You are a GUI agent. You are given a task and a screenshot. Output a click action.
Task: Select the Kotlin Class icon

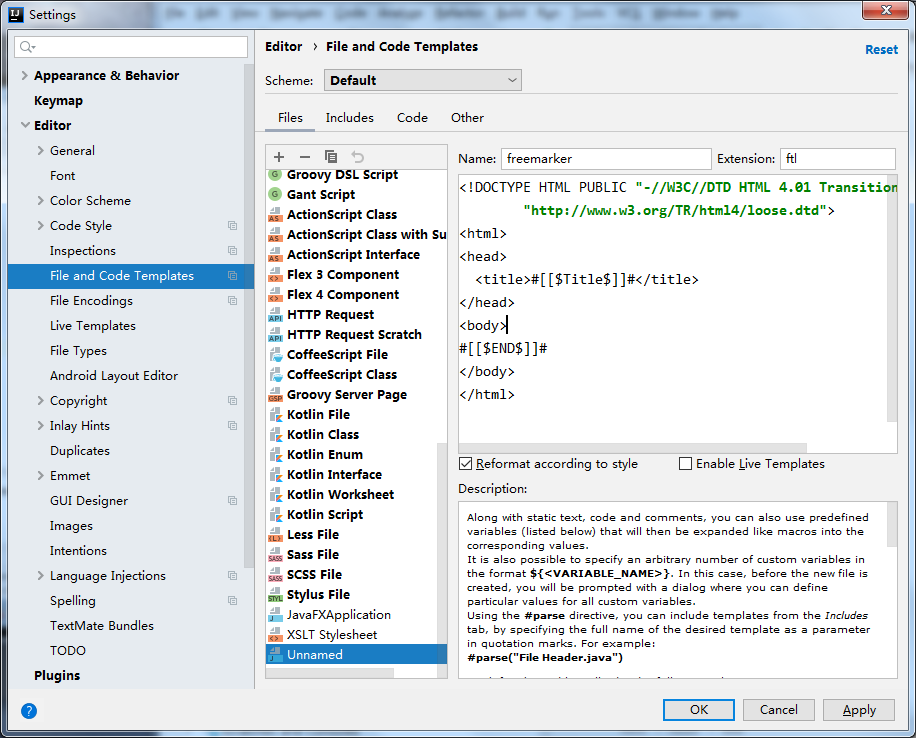(x=275, y=434)
